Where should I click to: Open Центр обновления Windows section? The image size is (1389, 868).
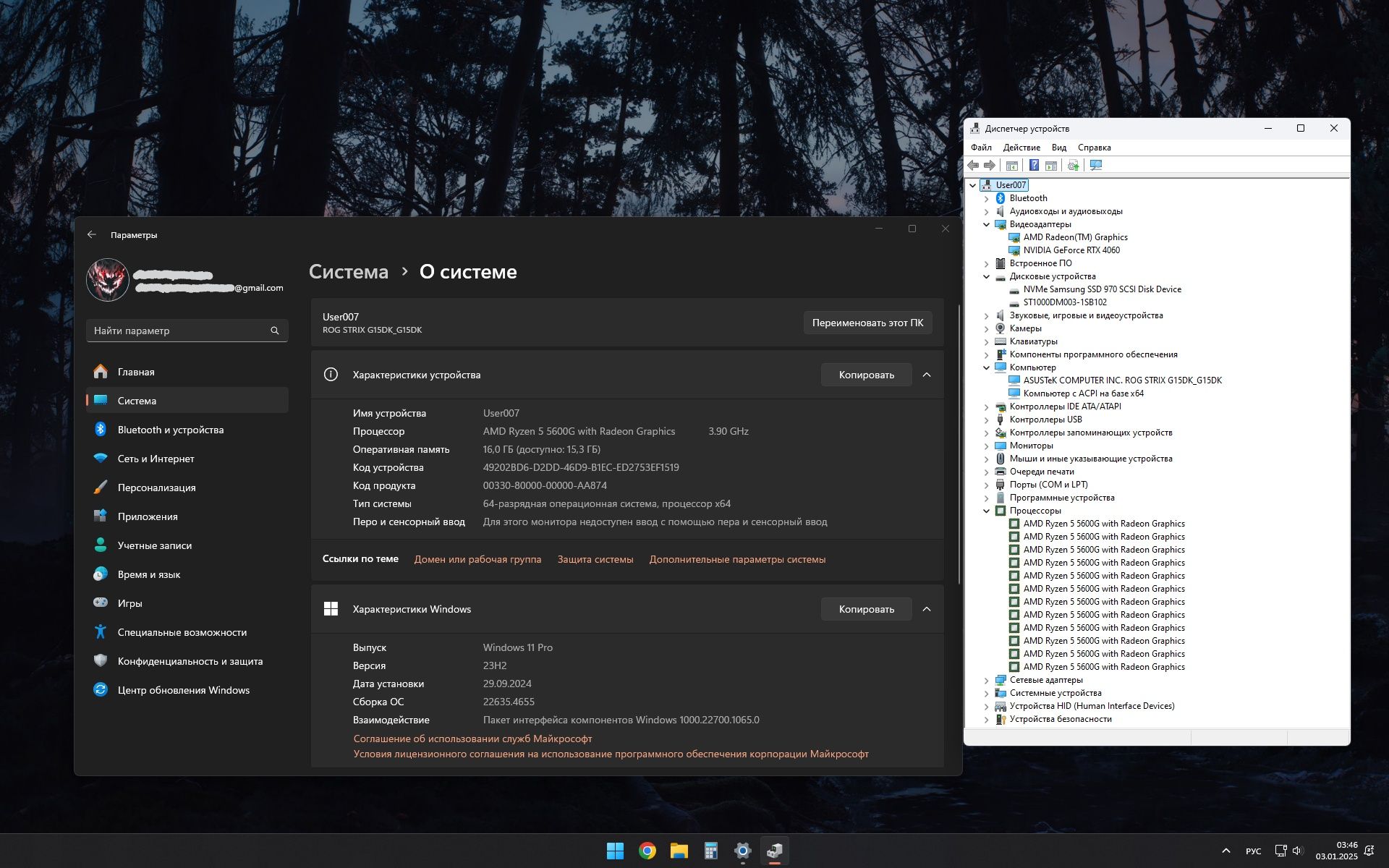(x=187, y=690)
